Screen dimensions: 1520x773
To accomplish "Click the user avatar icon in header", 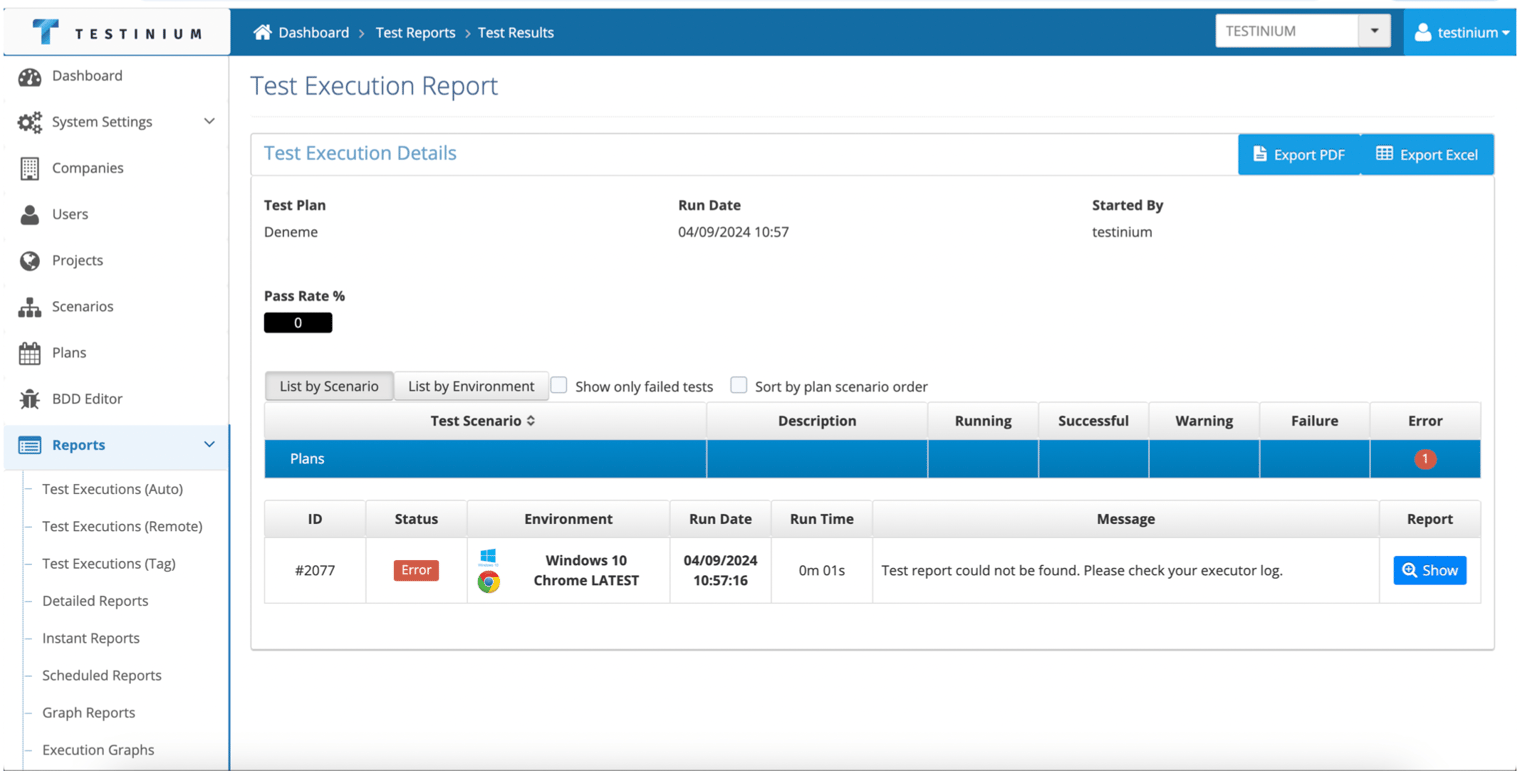I will pyautogui.click(x=1423, y=32).
